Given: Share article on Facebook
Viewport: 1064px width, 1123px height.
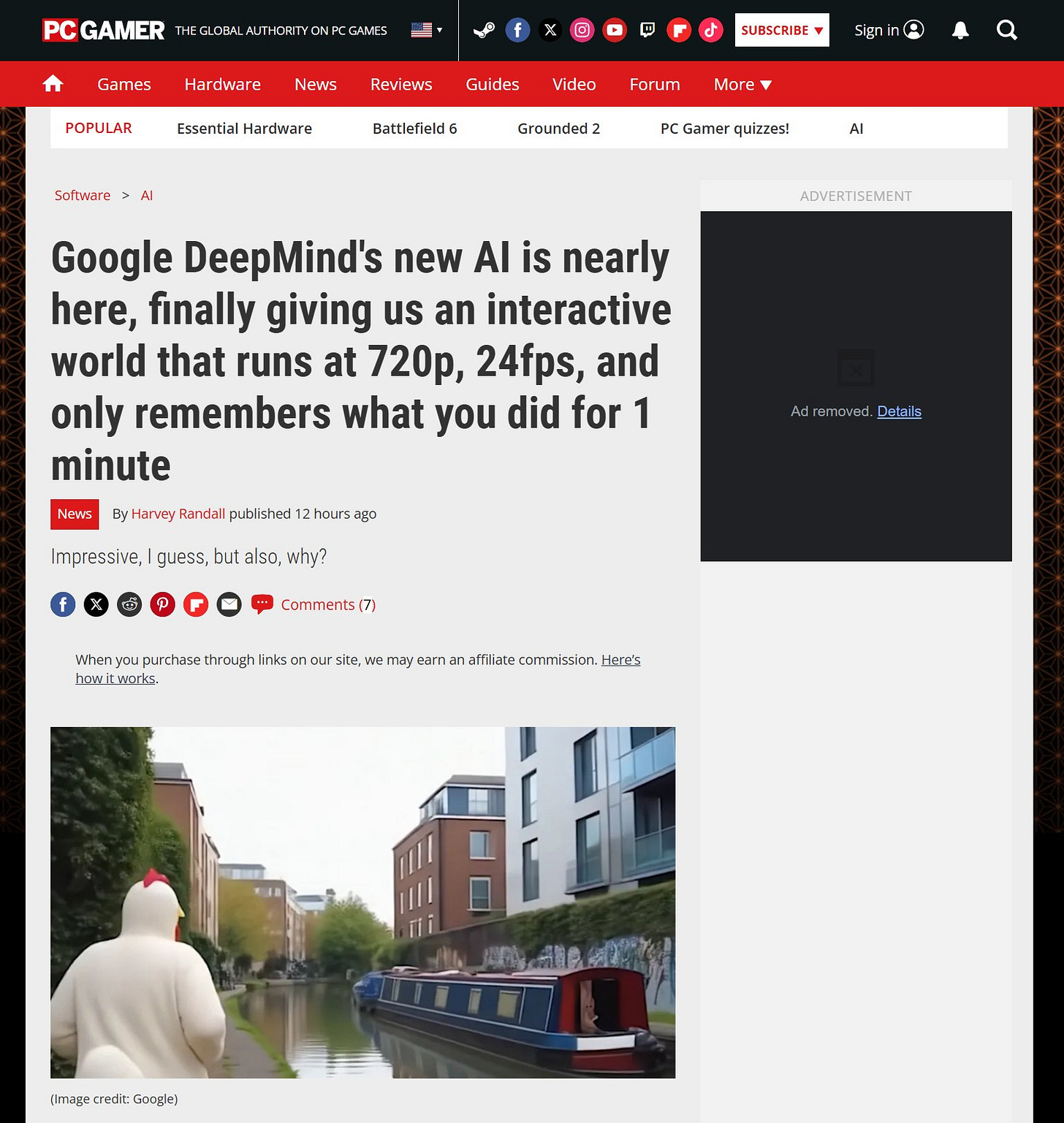Looking at the screenshot, I should click(x=63, y=604).
